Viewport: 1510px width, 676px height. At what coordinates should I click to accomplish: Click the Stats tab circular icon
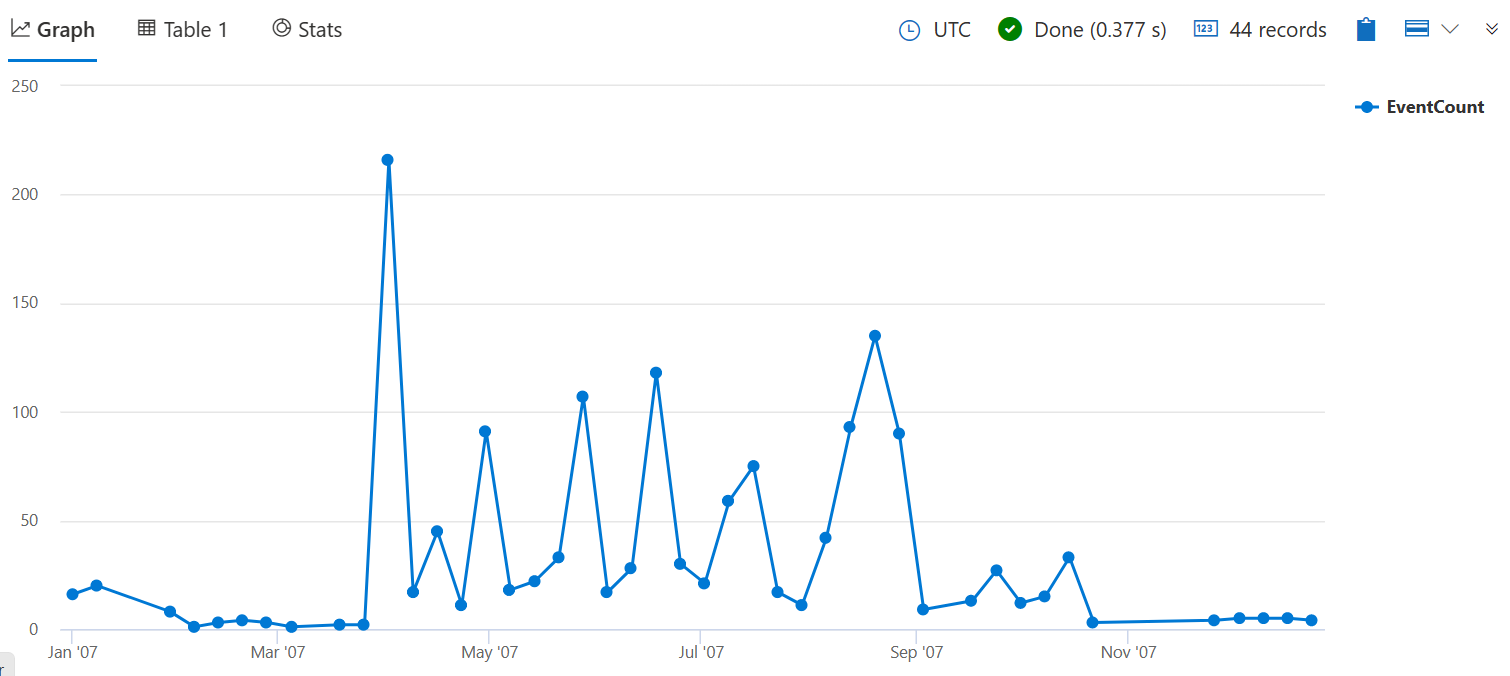click(281, 29)
